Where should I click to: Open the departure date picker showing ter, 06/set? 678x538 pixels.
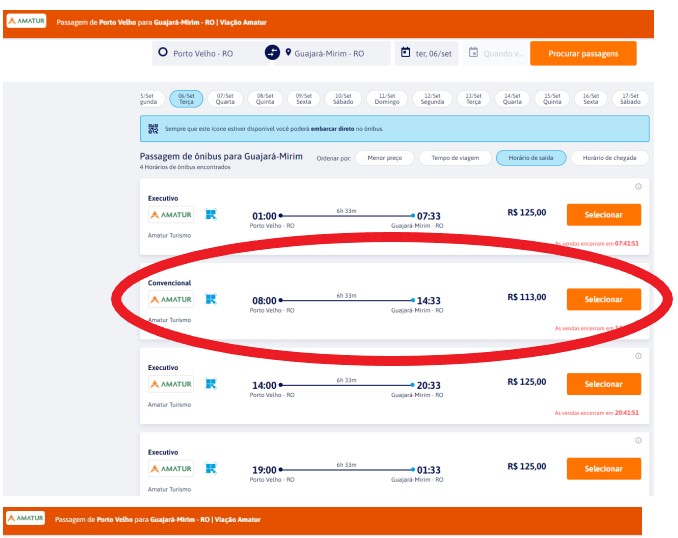pos(427,53)
